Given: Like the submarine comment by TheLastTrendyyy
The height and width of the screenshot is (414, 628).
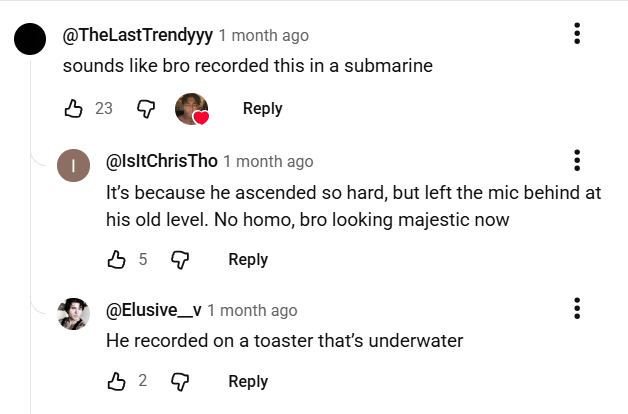Looking at the screenshot, I should pyautogui.click(x=73, y=109).
